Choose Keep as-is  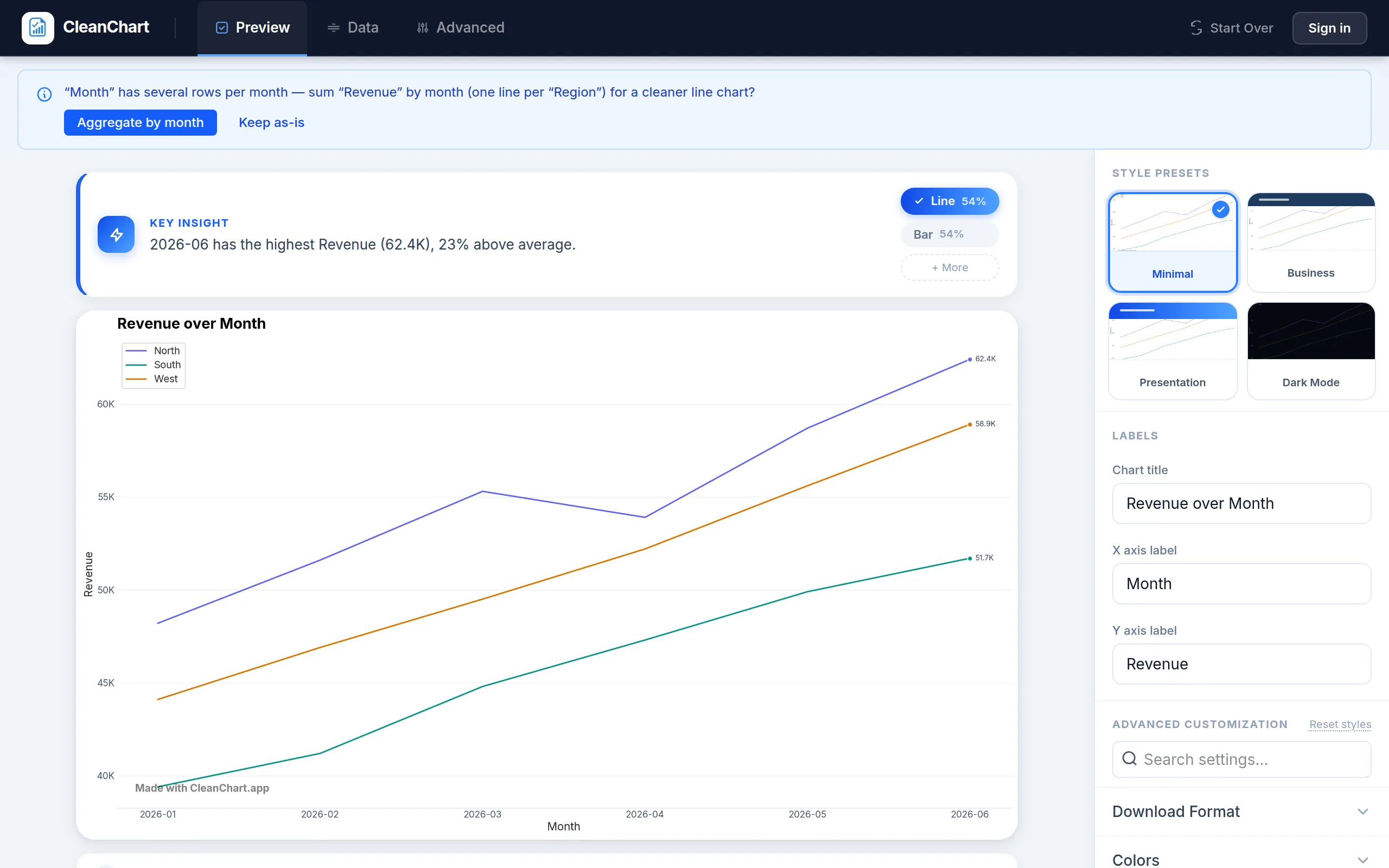(x=271, y=122)
